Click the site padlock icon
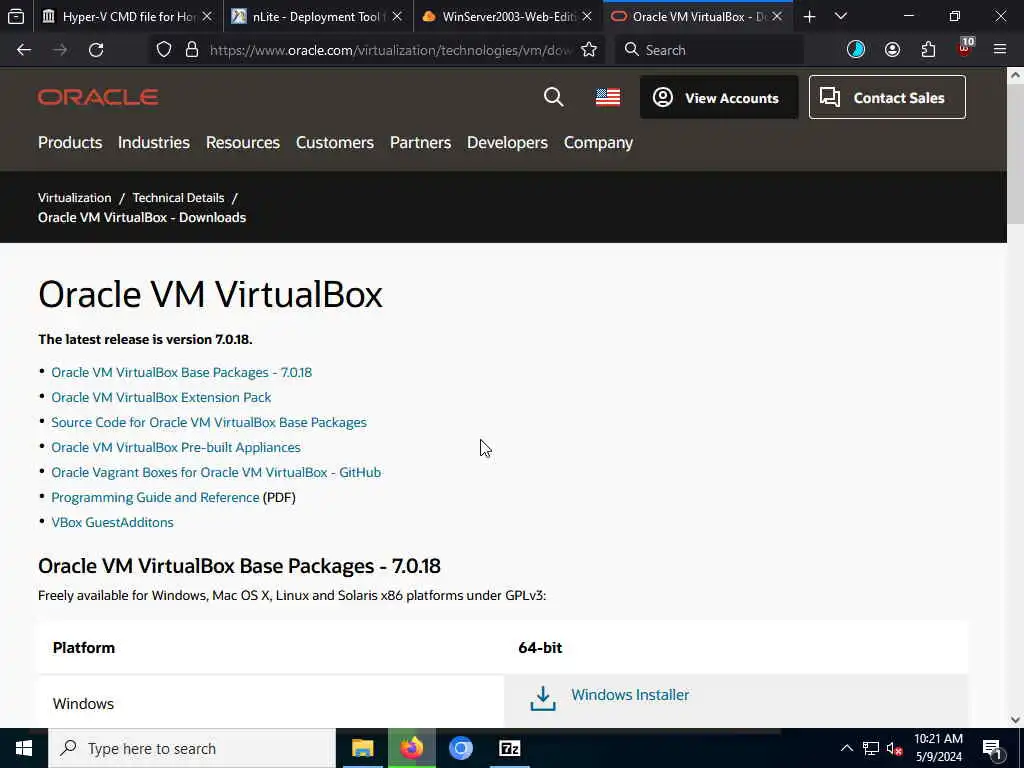This screenshot has width=1024, height=768. click(191, 50)
